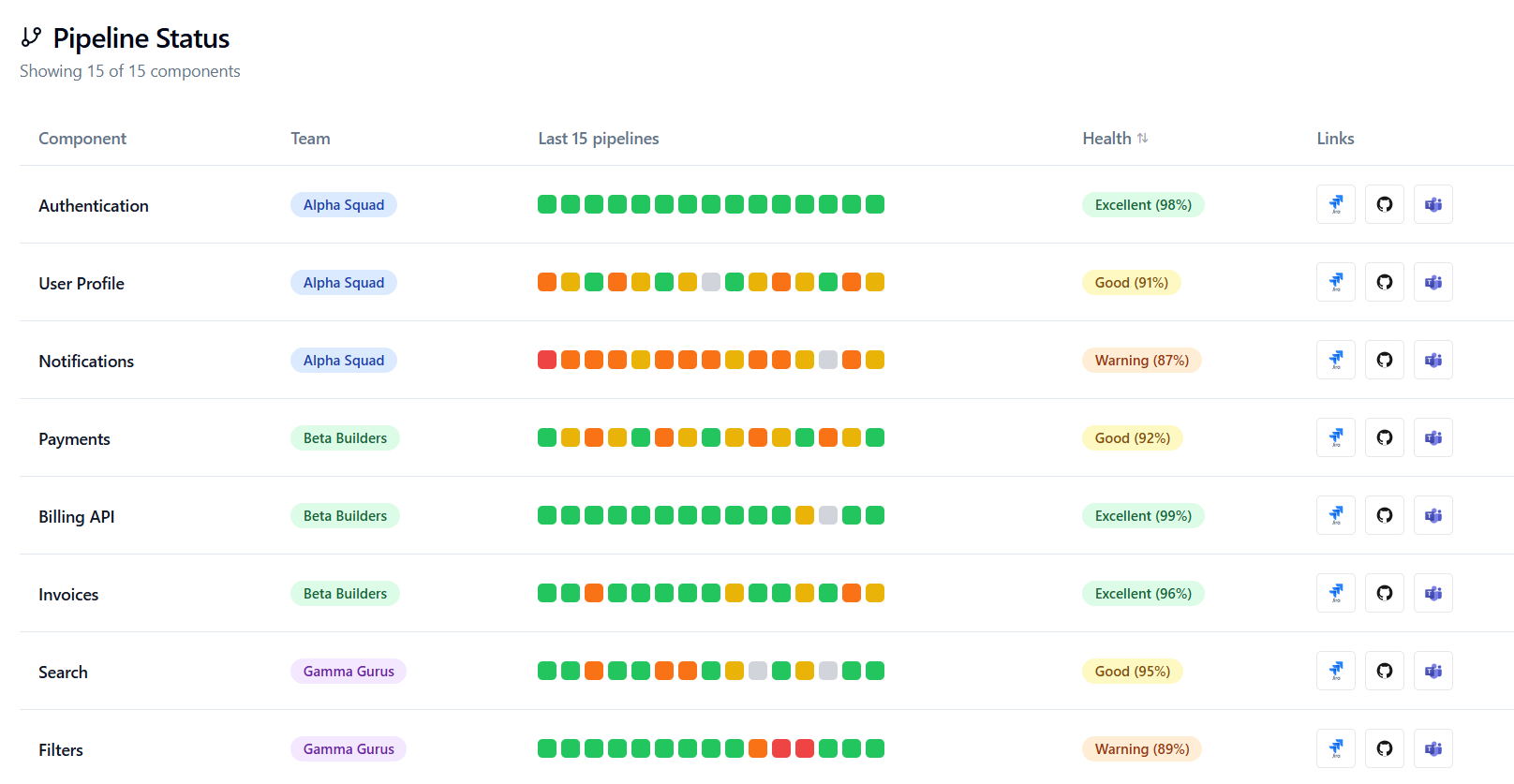
Task: Select the Authentication component name
Action: [94, 205]
